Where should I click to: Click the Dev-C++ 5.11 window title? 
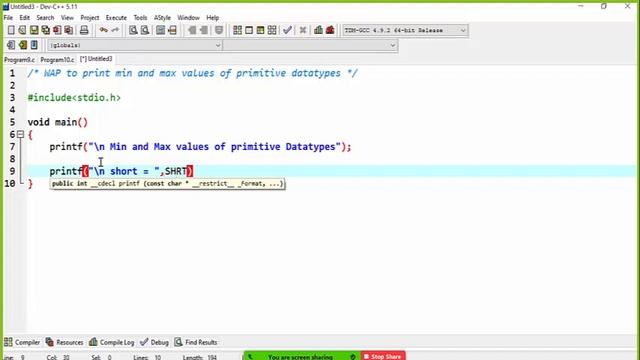(44, 7)
